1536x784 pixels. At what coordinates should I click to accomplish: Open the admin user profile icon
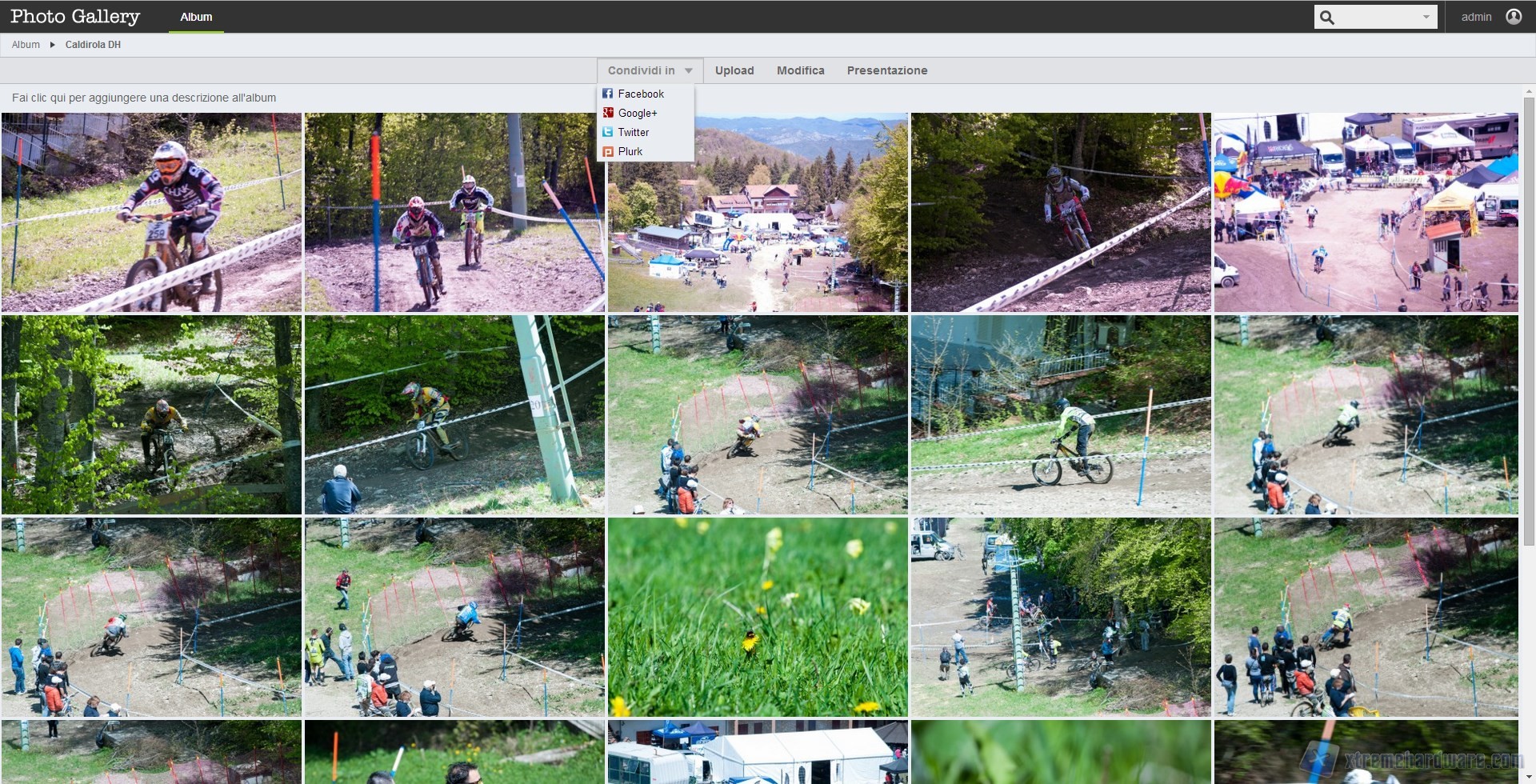coord(1514,17)
